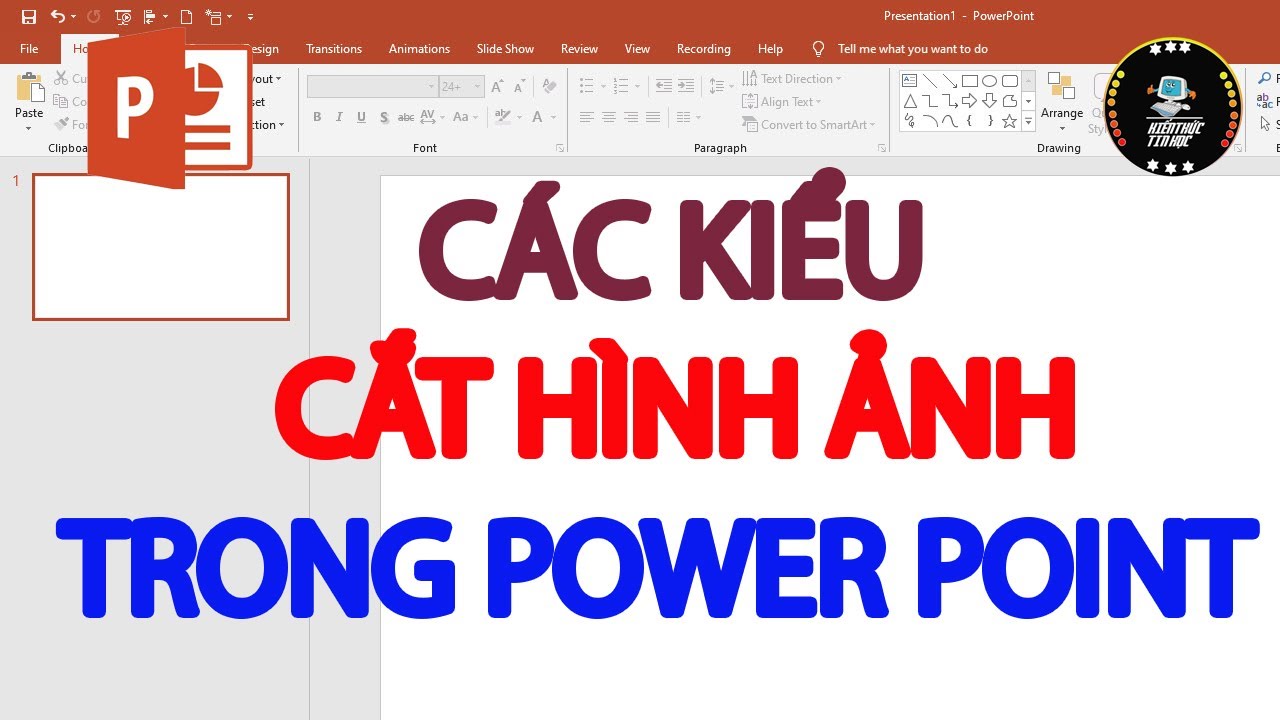Click the Undo arrow icon
Viewport: 1280px width, 720px height.
click(x=57, y=17)
